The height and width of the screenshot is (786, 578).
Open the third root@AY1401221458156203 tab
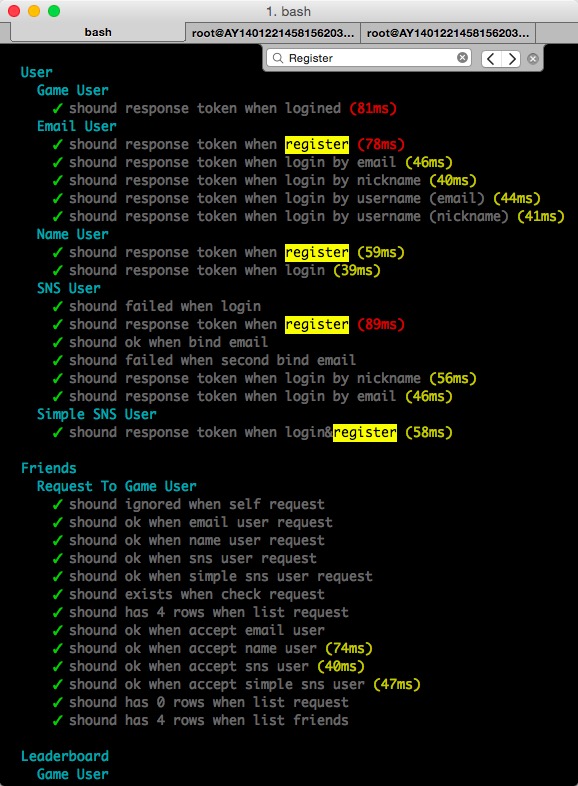[448, 33]
